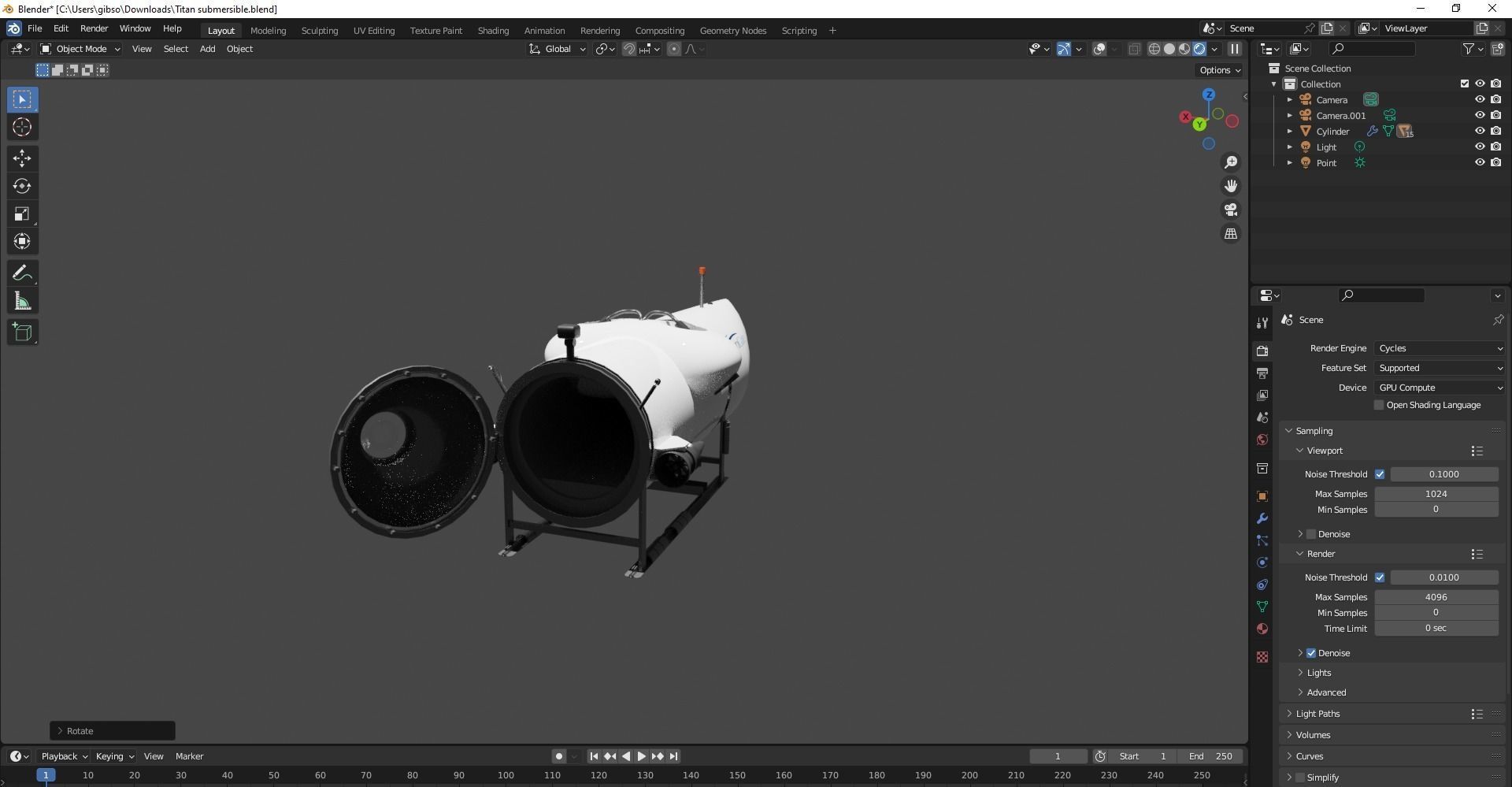The height and width of the screenshot is (787, 1512).
Task: Select the Measure tool
Action: pyautogui.click(x=22, y=301)
